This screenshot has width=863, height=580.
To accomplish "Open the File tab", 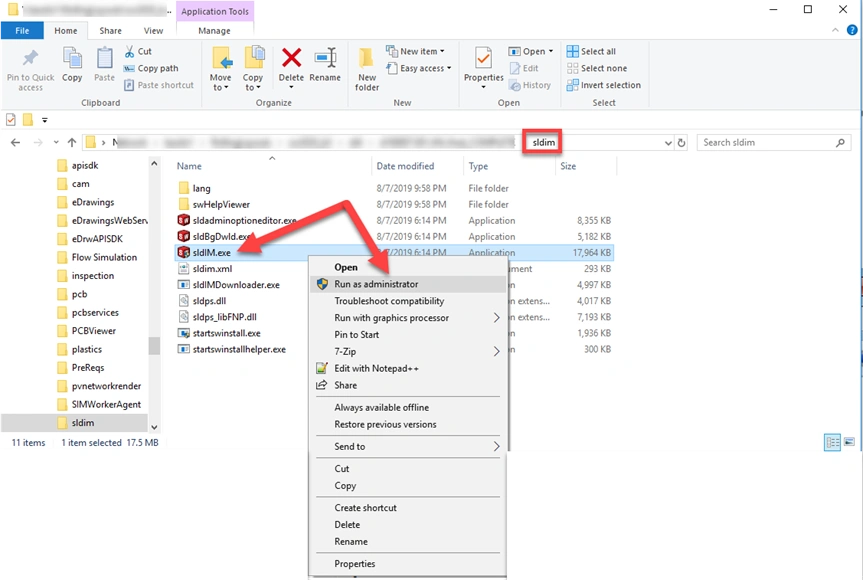I will [22, 31].
